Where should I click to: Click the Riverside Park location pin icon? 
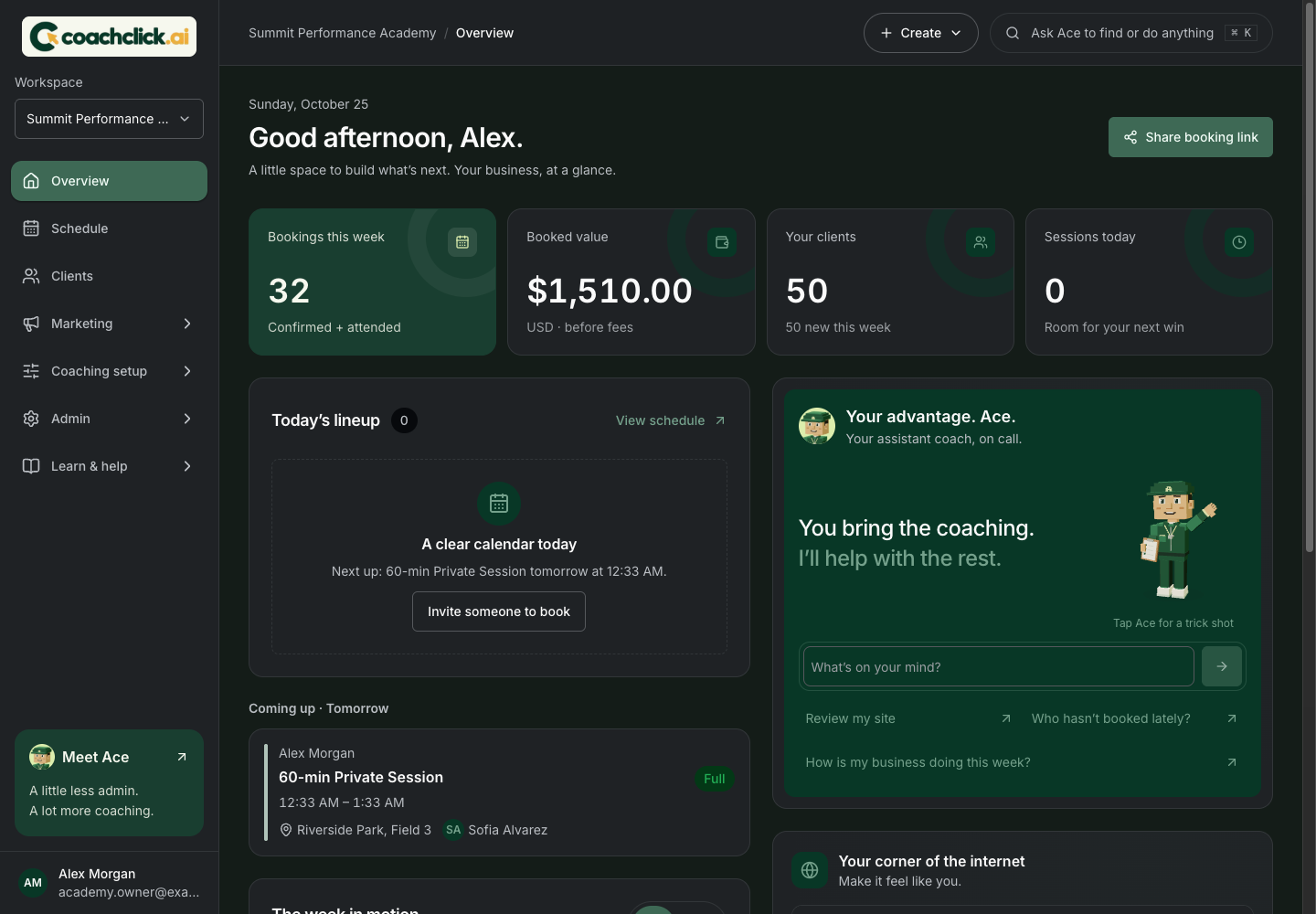285,830
